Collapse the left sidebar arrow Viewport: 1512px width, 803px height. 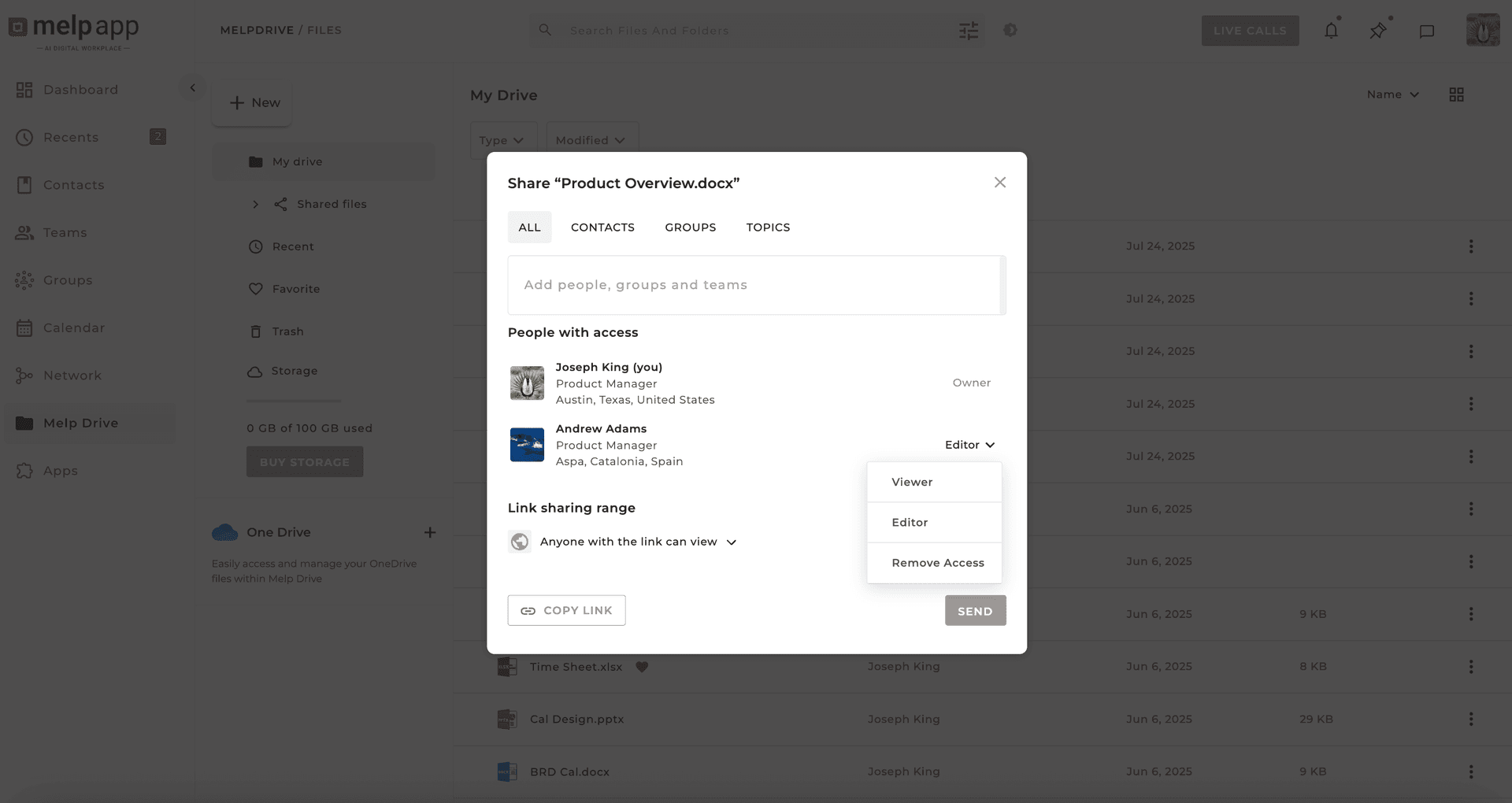(x=192, y=88)
